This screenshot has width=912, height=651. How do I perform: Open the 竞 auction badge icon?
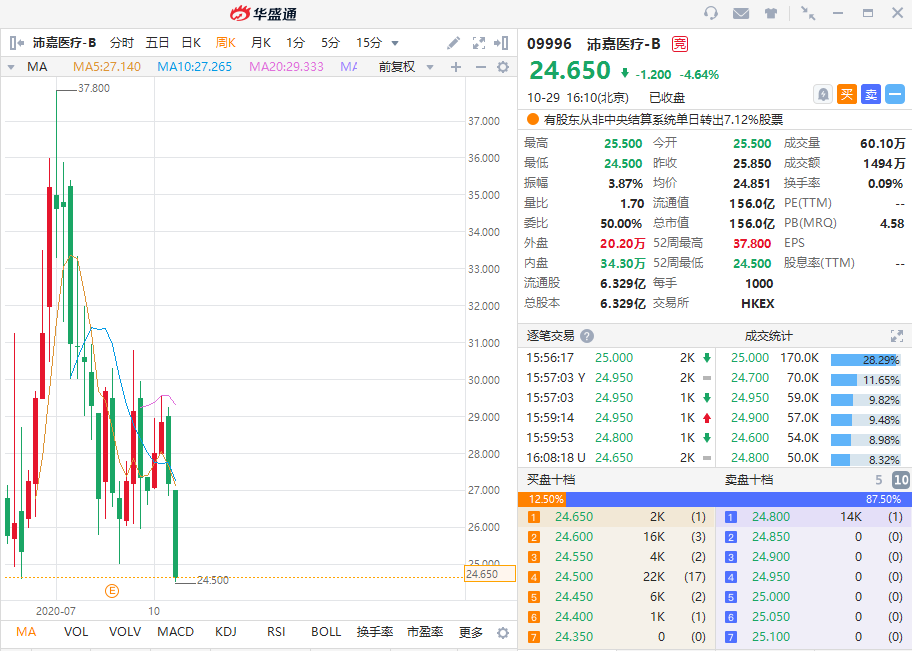[679, 44]
